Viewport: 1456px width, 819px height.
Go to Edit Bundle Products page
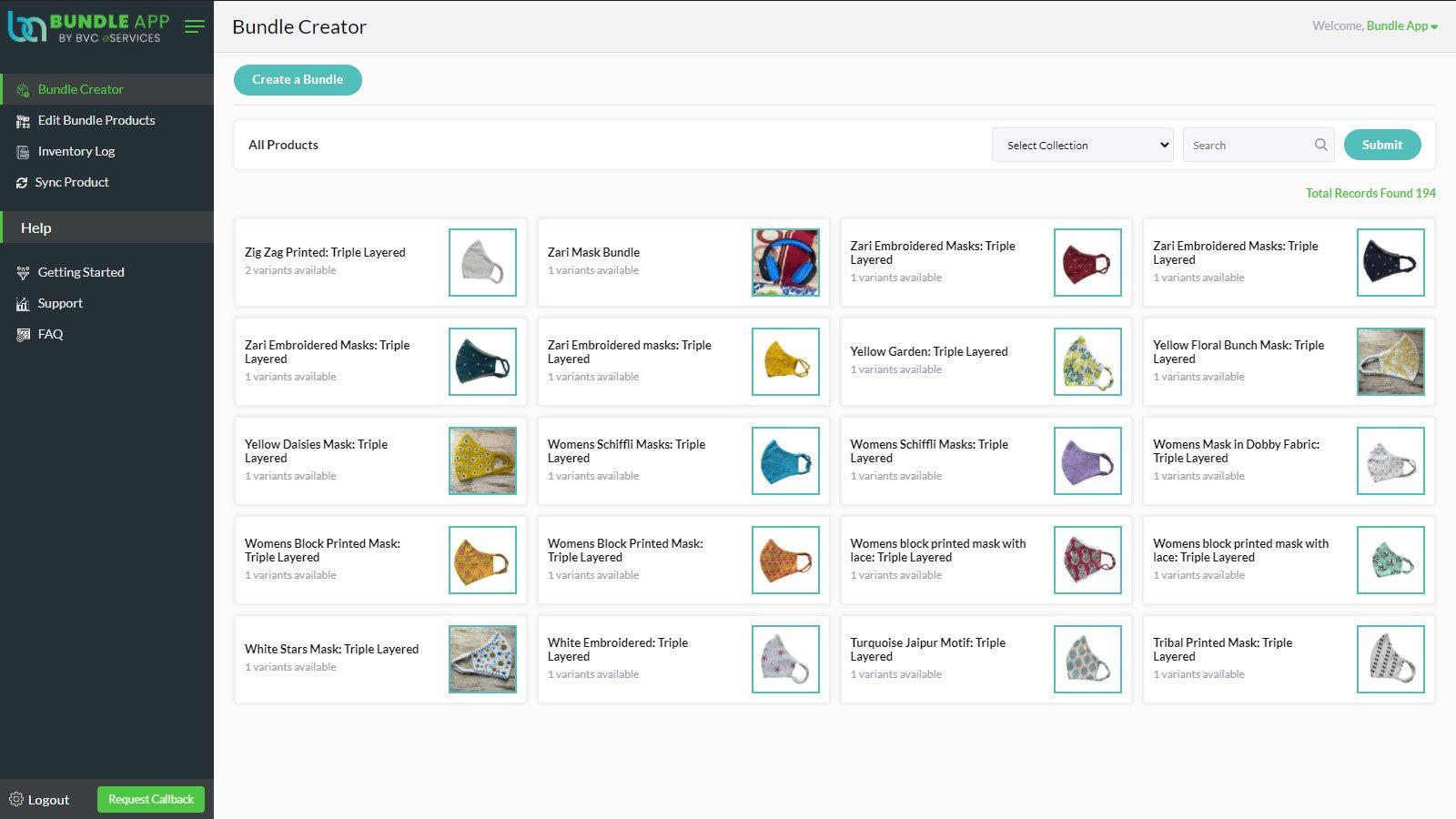coord(96,121)
